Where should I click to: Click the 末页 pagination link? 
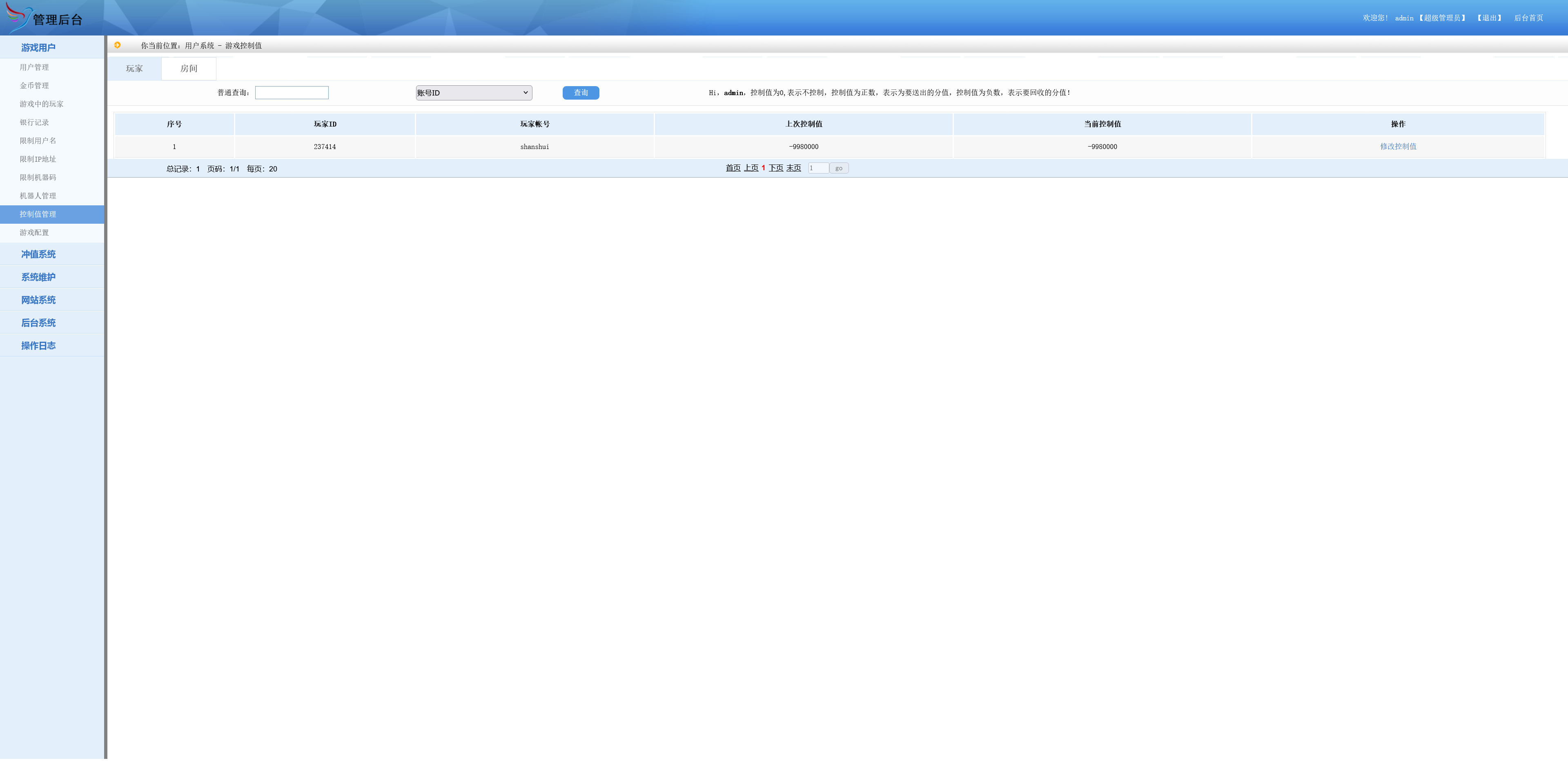click(794, 168)
